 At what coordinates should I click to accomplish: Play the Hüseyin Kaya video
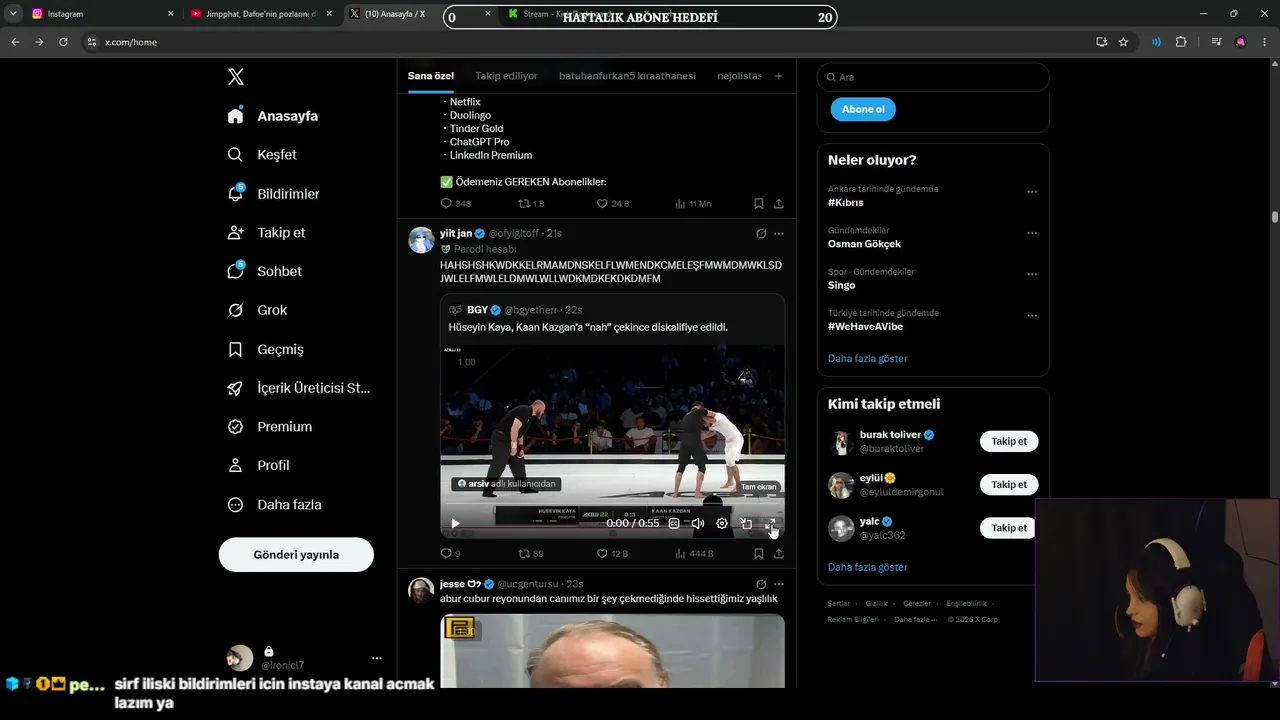point(455,523)
